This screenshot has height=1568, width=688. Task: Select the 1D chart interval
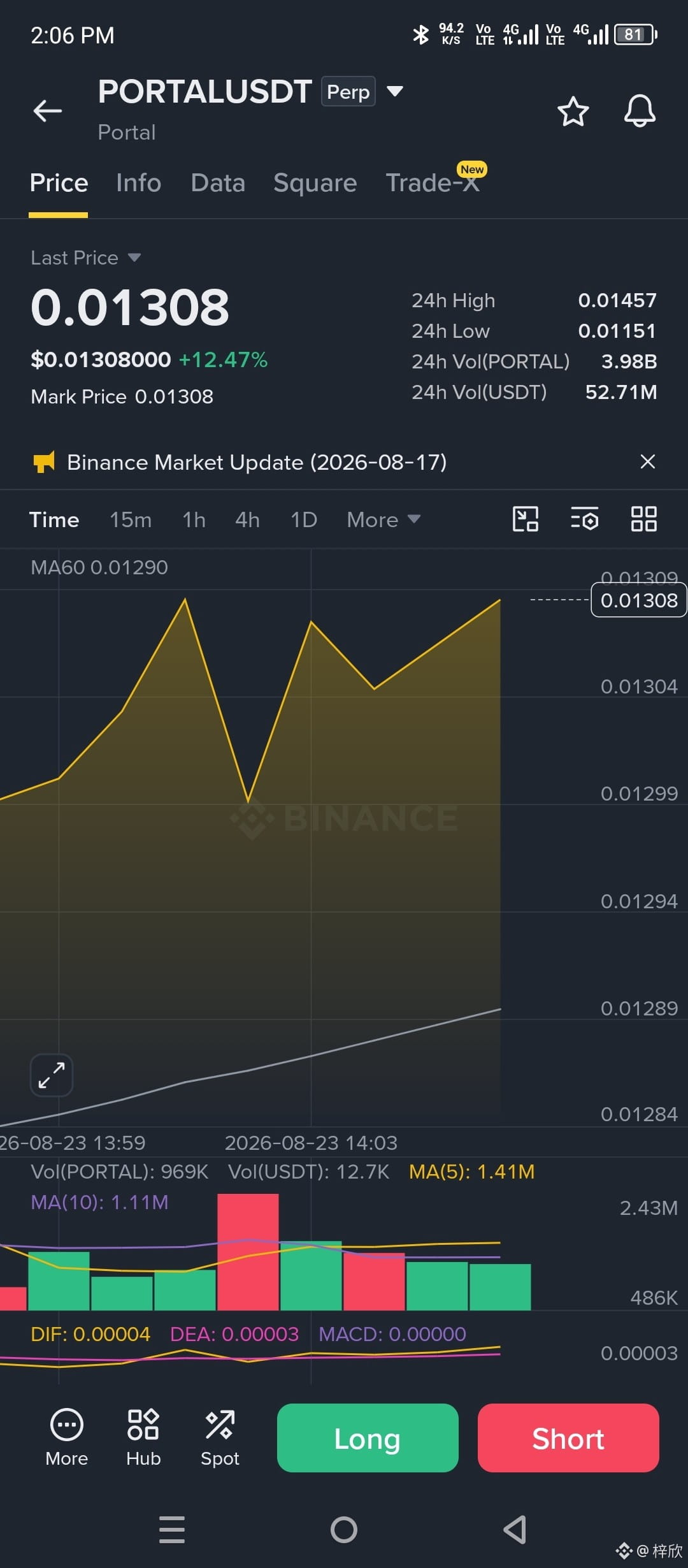click(304, 519)
